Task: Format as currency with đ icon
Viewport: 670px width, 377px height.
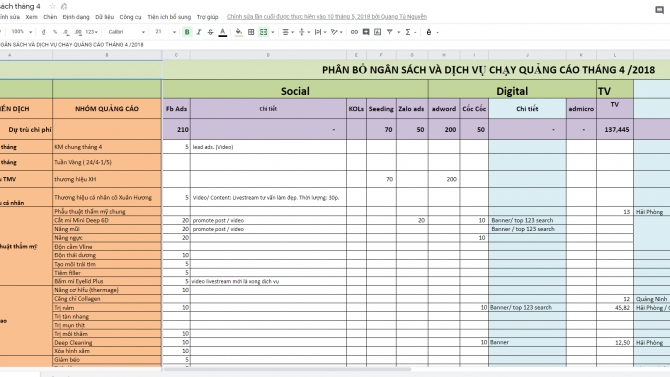Action: [x=43, y=32]
